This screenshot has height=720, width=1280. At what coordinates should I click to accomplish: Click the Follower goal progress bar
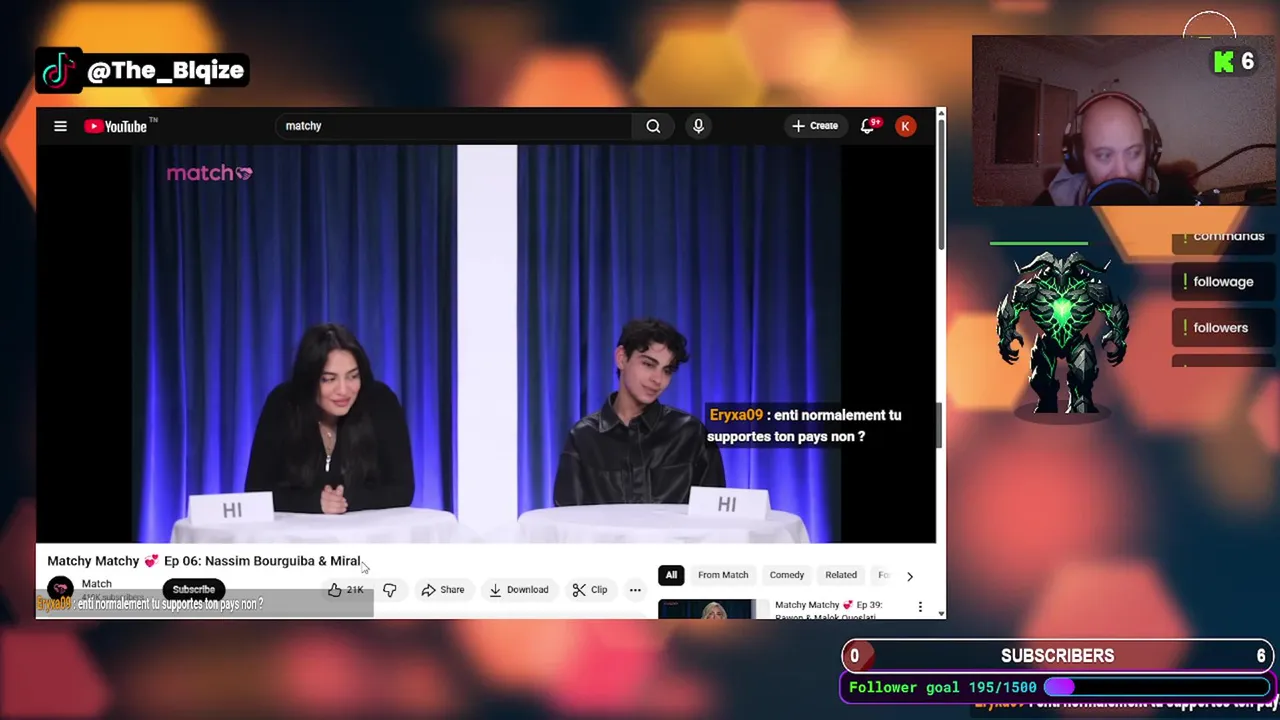click(1157, 687)
